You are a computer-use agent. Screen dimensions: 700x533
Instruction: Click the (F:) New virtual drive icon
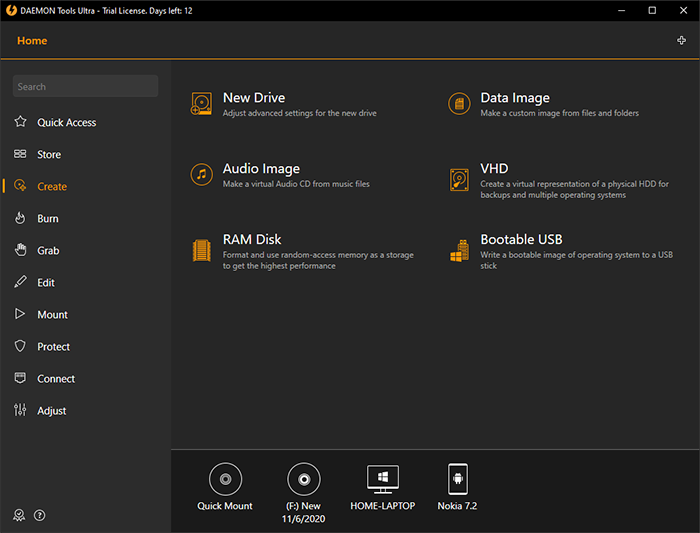pos(304,479)
